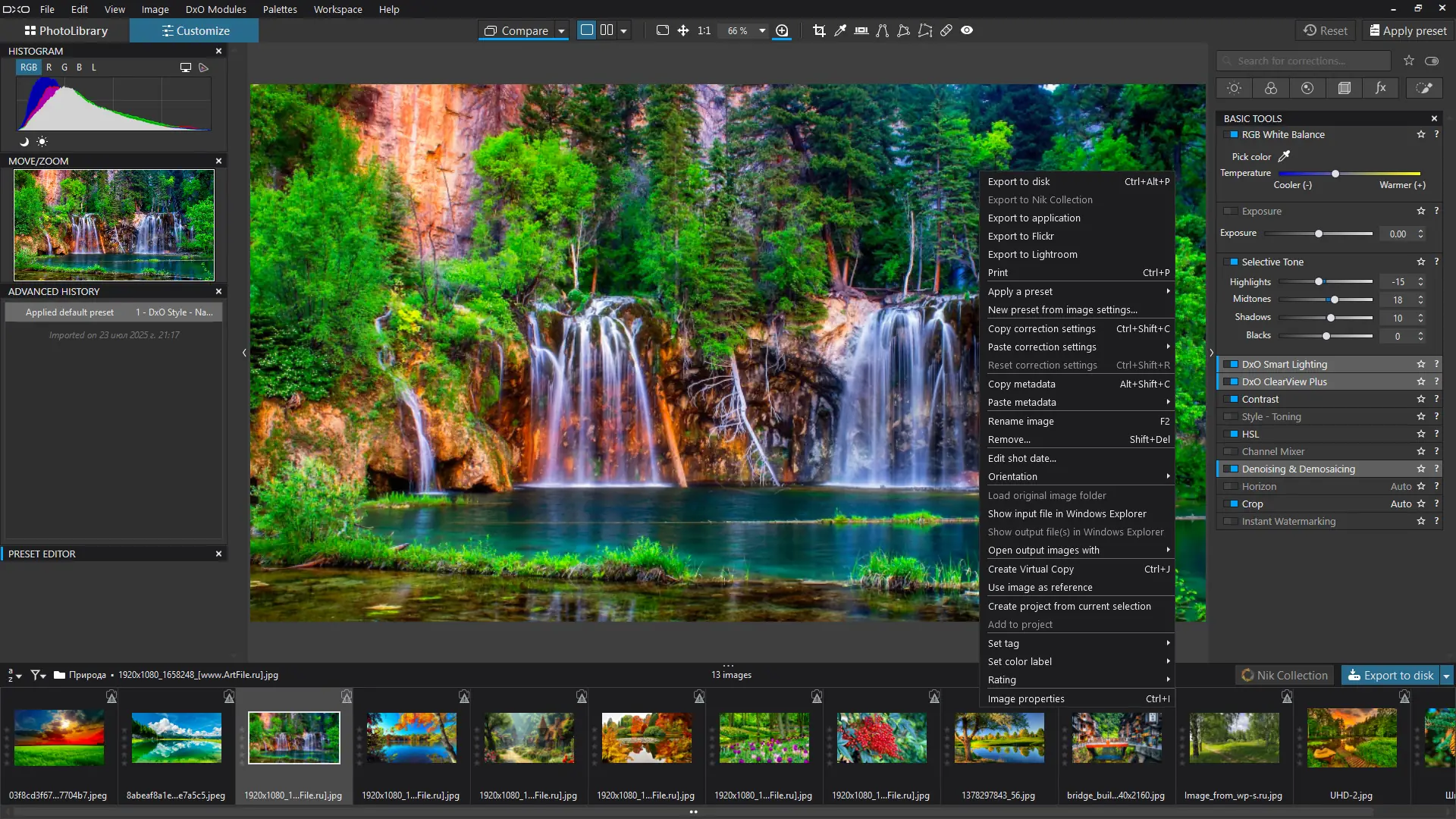The height and width of the screenshot is (819, 1456).
Task: Open the Effects fx palette icon
Action: (x=1381, y=88)
